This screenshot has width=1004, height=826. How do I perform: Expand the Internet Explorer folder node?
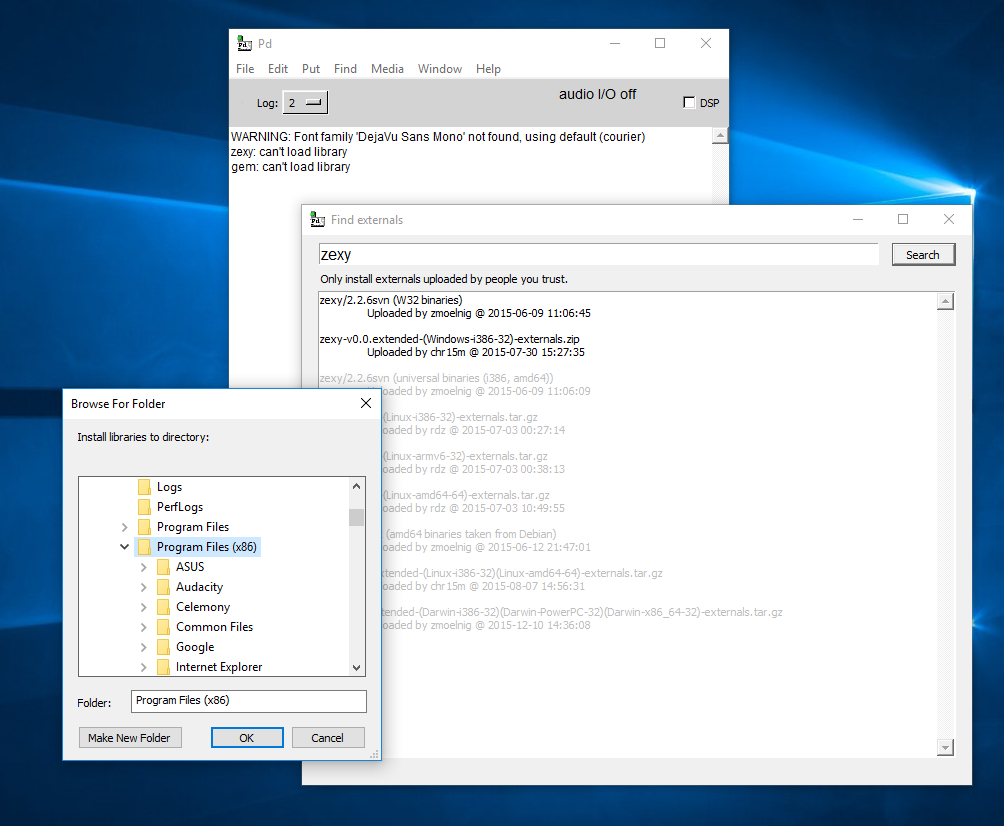(143, 667)
